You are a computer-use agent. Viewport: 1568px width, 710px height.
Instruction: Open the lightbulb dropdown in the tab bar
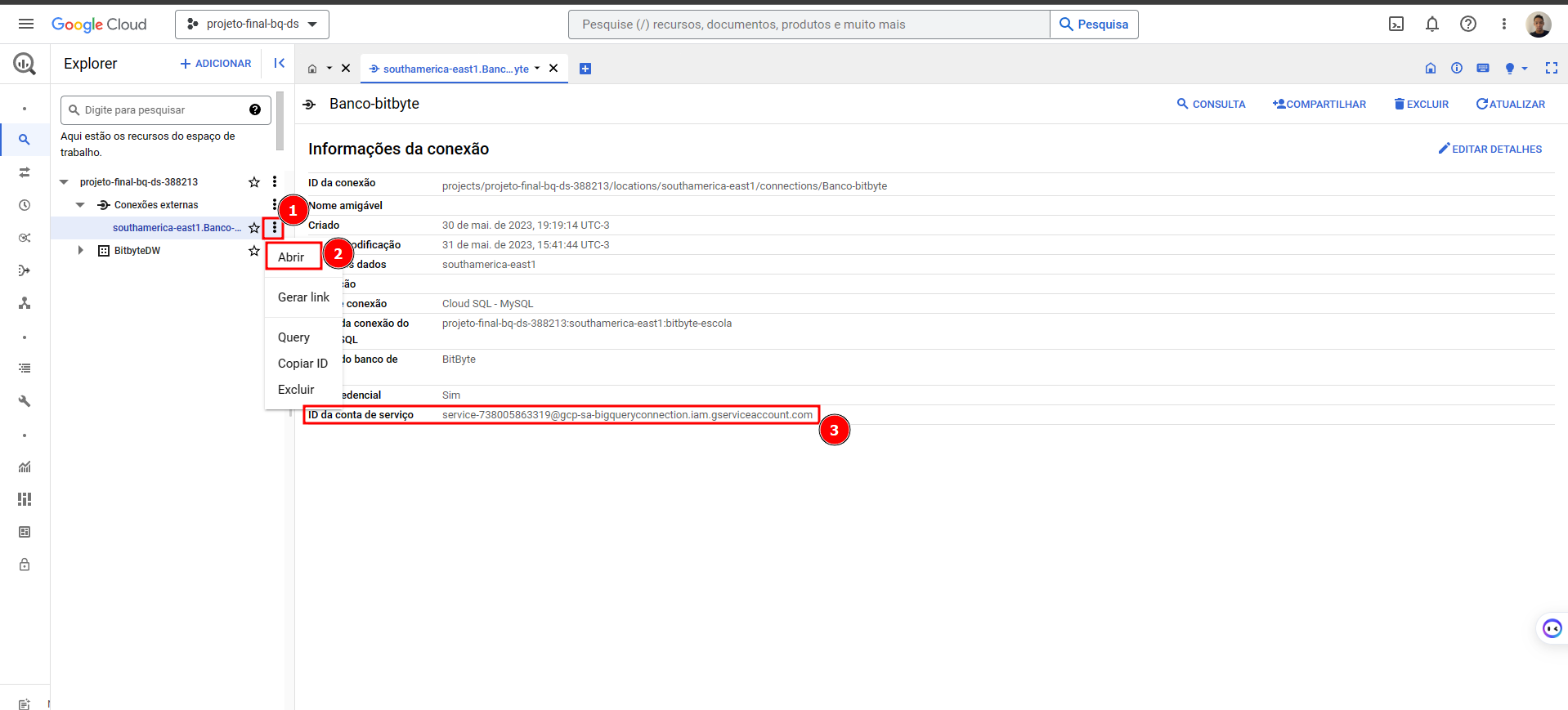(1516, 68)
